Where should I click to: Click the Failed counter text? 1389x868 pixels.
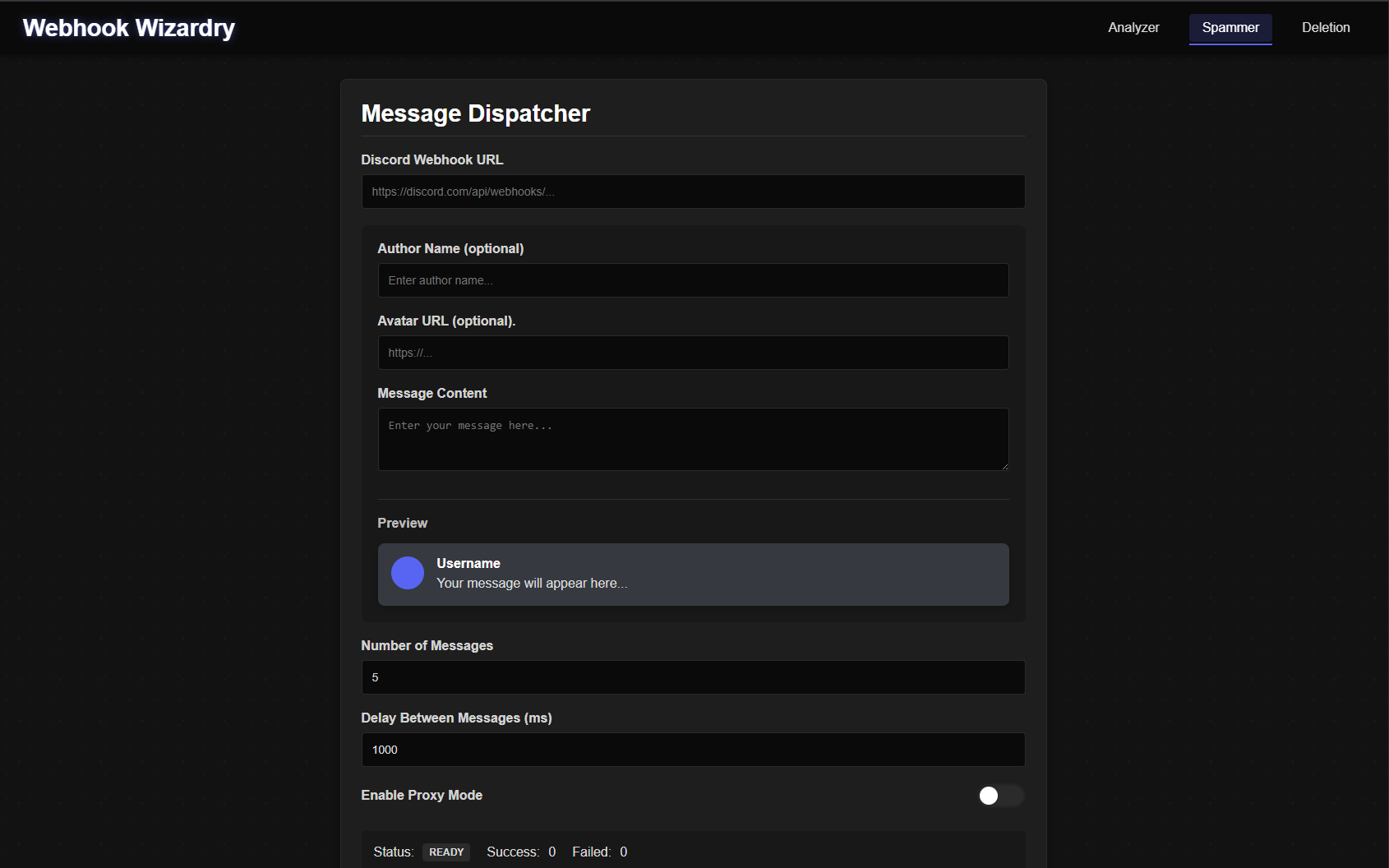coord(600,852)
